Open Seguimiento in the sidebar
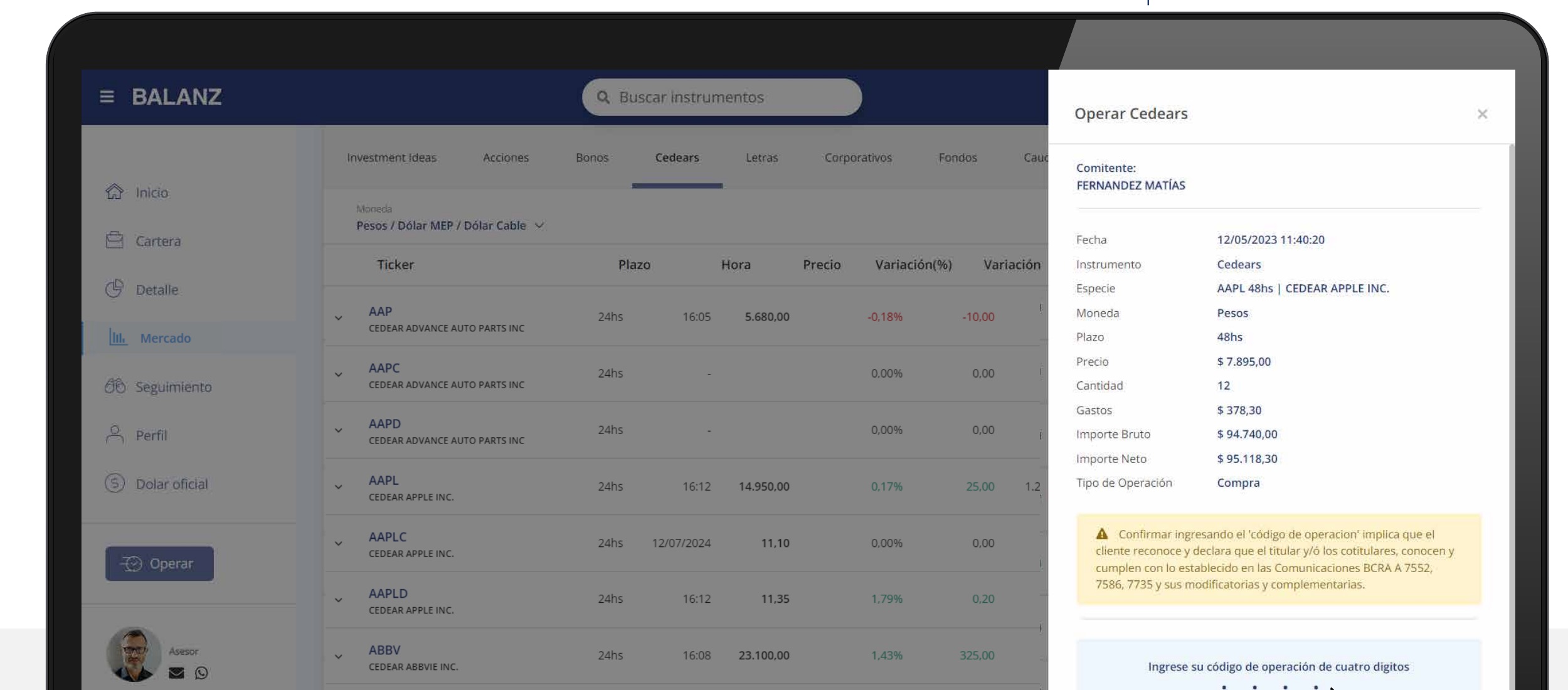This screenshot has height=690, width=1568. (x=174, y=386)
